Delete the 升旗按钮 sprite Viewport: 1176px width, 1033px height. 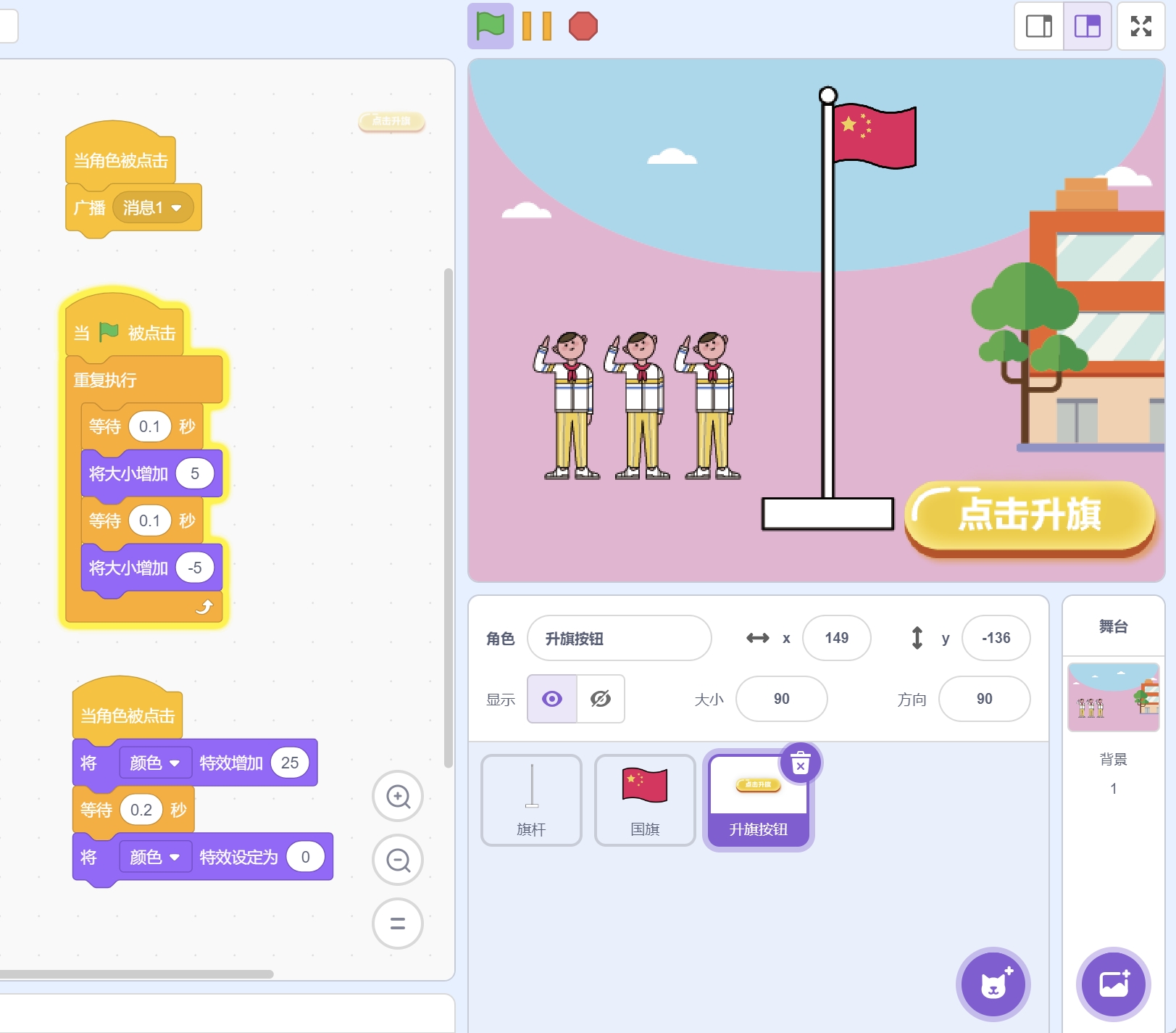click(800, 763)
